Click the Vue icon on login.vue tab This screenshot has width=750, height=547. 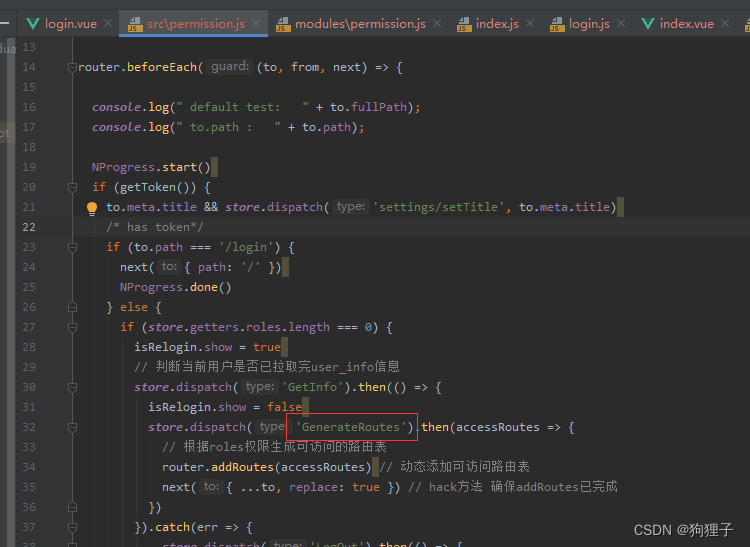pos(33,23)
